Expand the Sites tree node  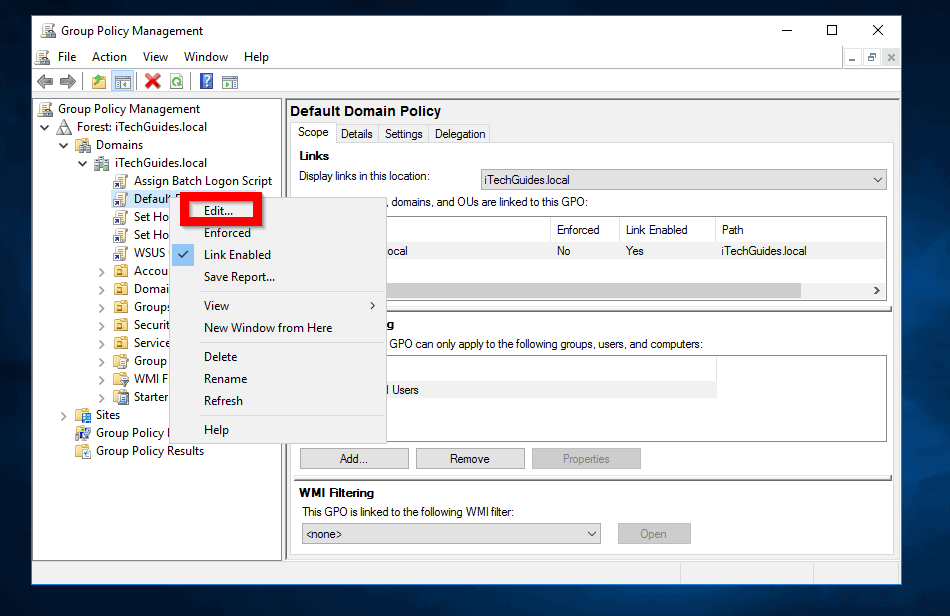coord(63,415)
